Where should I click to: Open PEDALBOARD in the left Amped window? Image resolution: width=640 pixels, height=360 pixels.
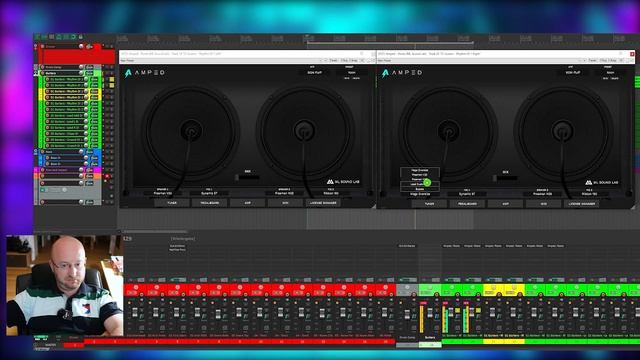click(x=209, y=203)
